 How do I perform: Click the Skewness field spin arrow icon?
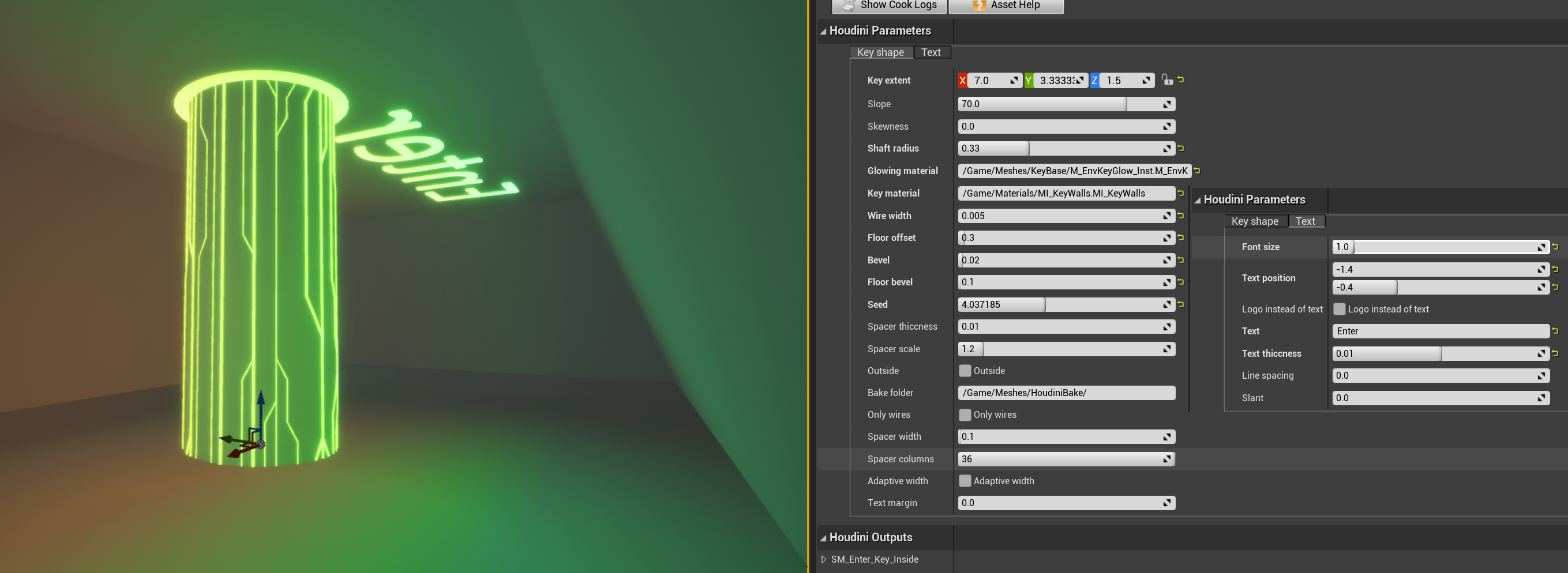point(1167,126)
